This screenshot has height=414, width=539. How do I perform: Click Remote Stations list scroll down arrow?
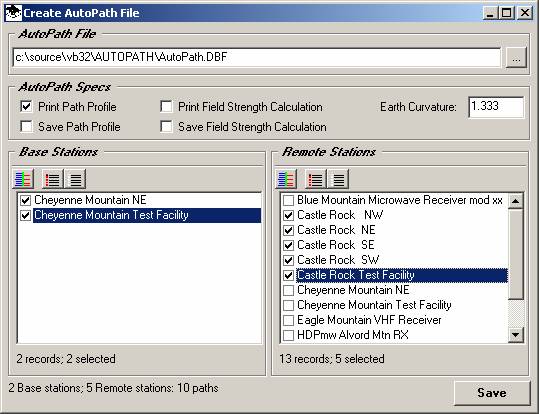[516, 335]
